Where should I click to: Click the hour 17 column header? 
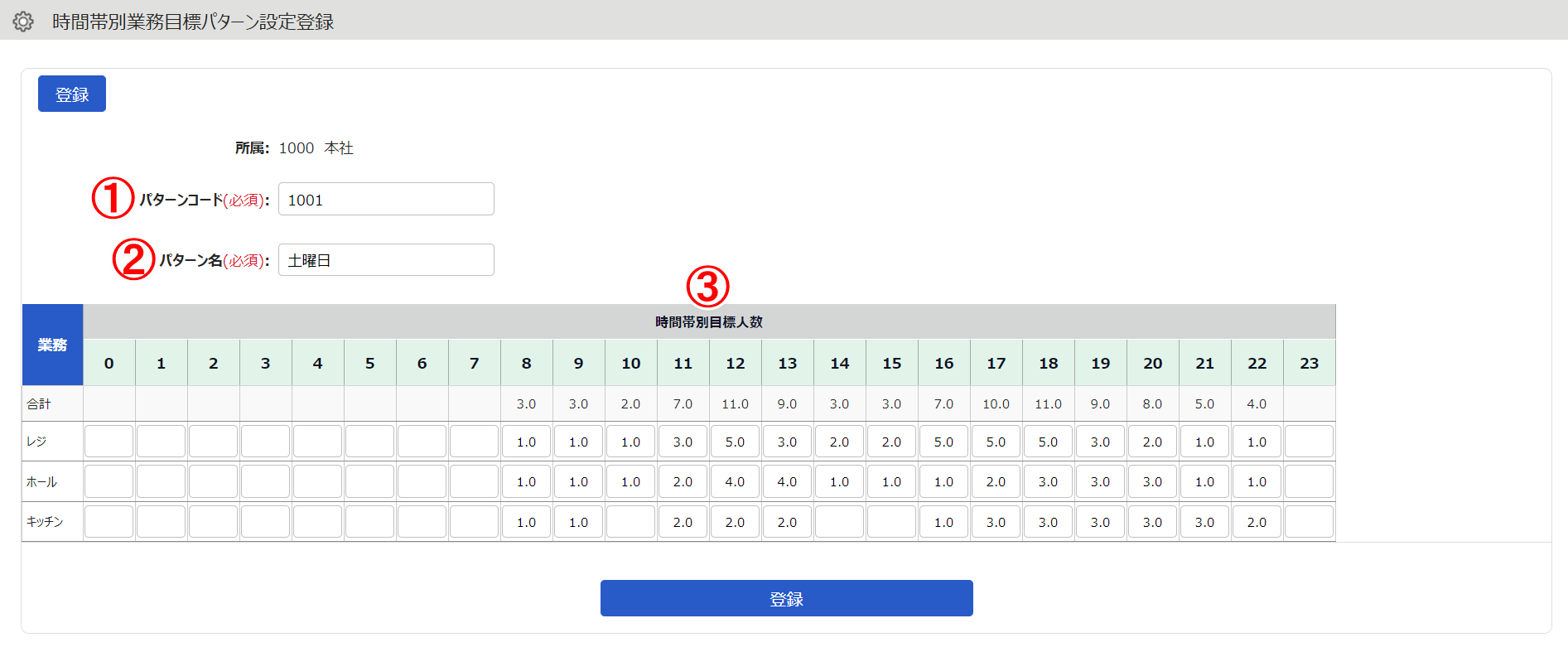[996, 363]
